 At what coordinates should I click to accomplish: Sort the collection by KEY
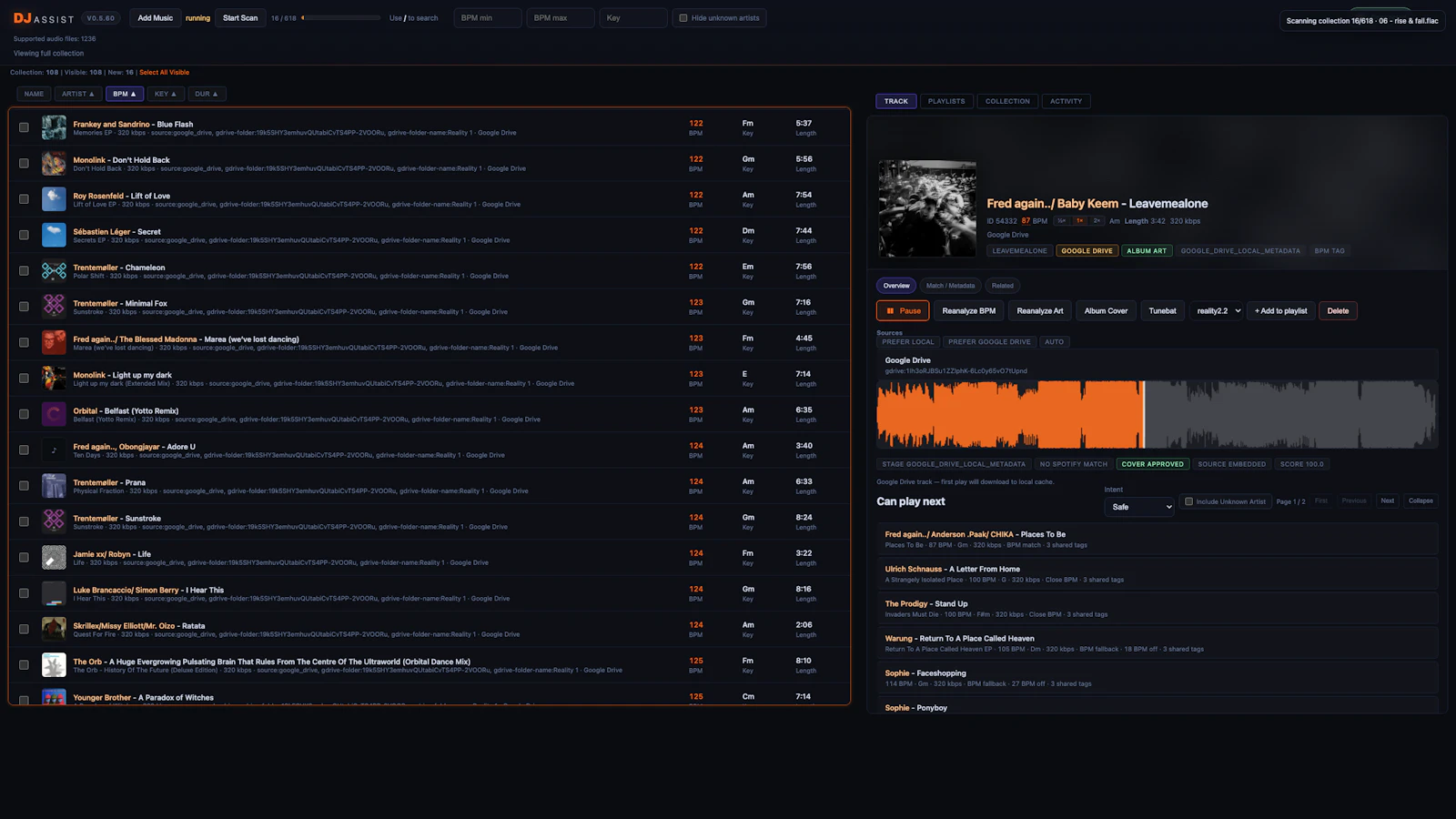click(166, 94)
